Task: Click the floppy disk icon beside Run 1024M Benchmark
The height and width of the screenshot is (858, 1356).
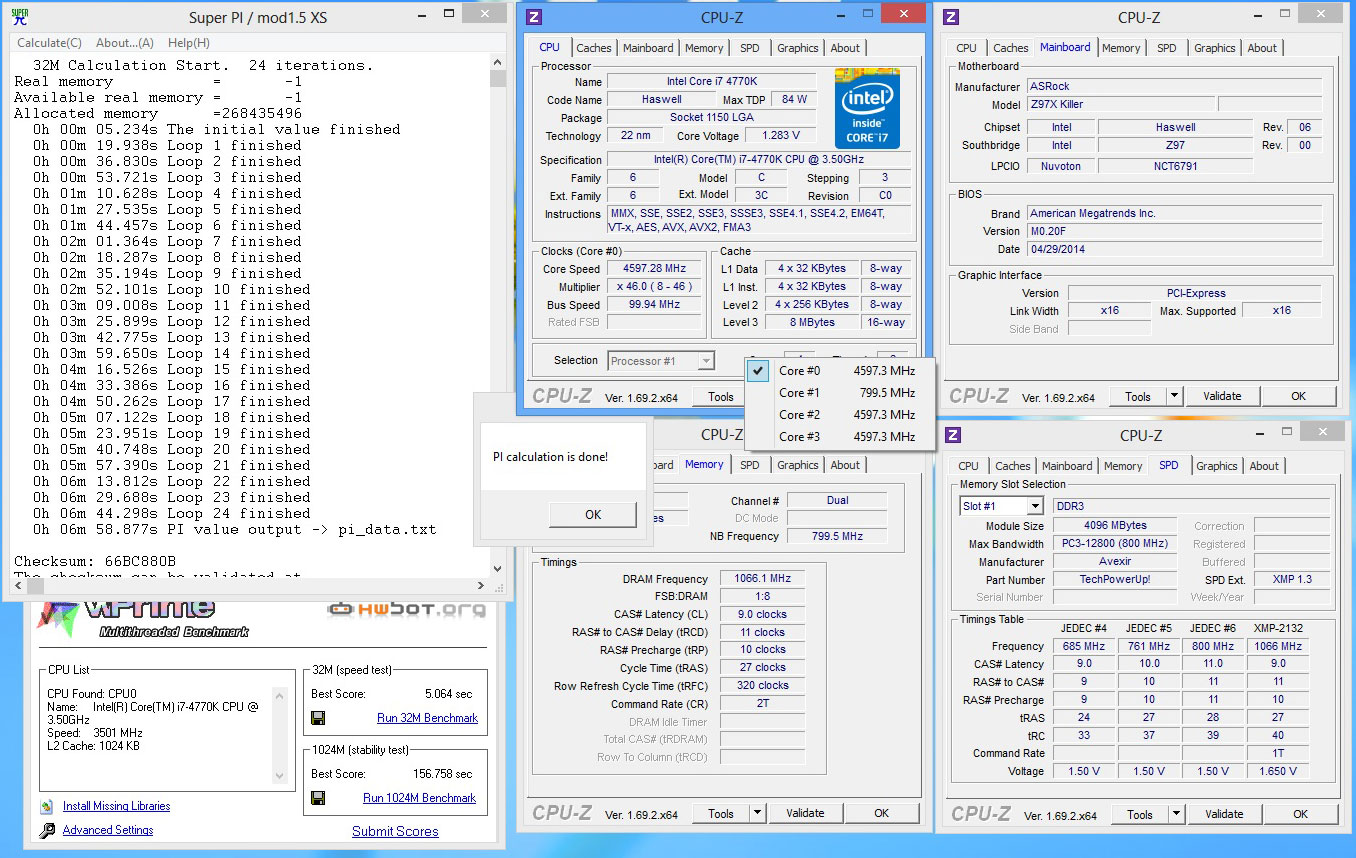Action: click(318, 798)
